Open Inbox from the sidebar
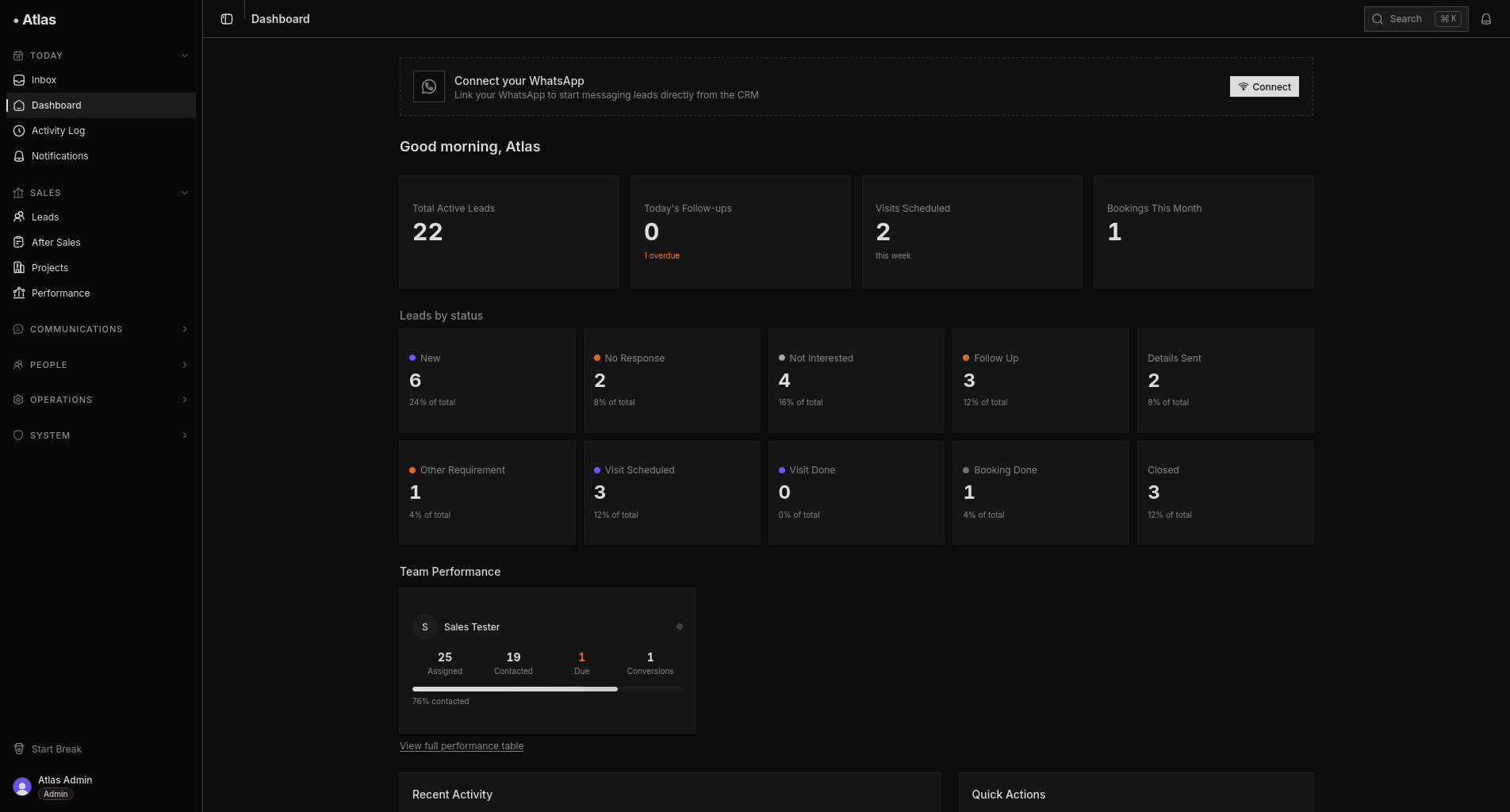The width and height of the screenshot is (1510, 812). (101, 80)
